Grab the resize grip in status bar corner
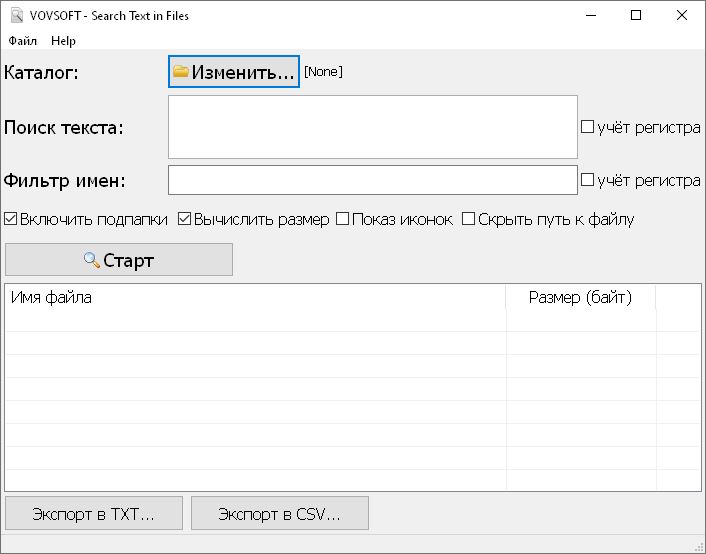This screenshot has width=706, height=554. click(x=699, y=547)
